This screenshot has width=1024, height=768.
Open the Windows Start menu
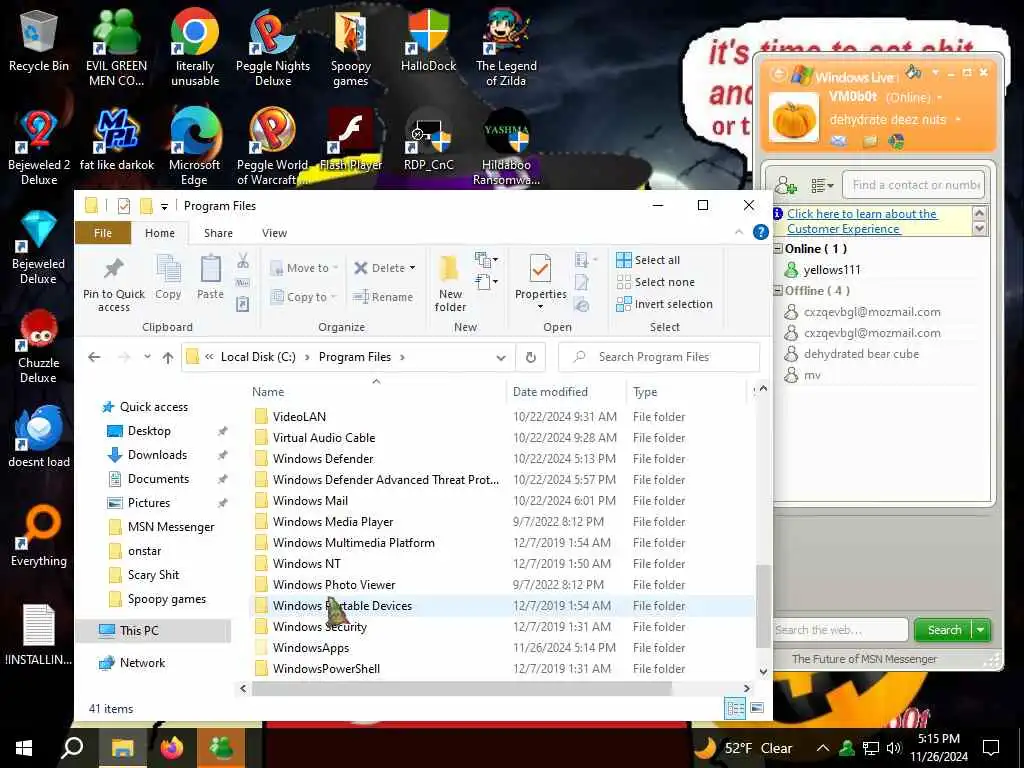24,748
